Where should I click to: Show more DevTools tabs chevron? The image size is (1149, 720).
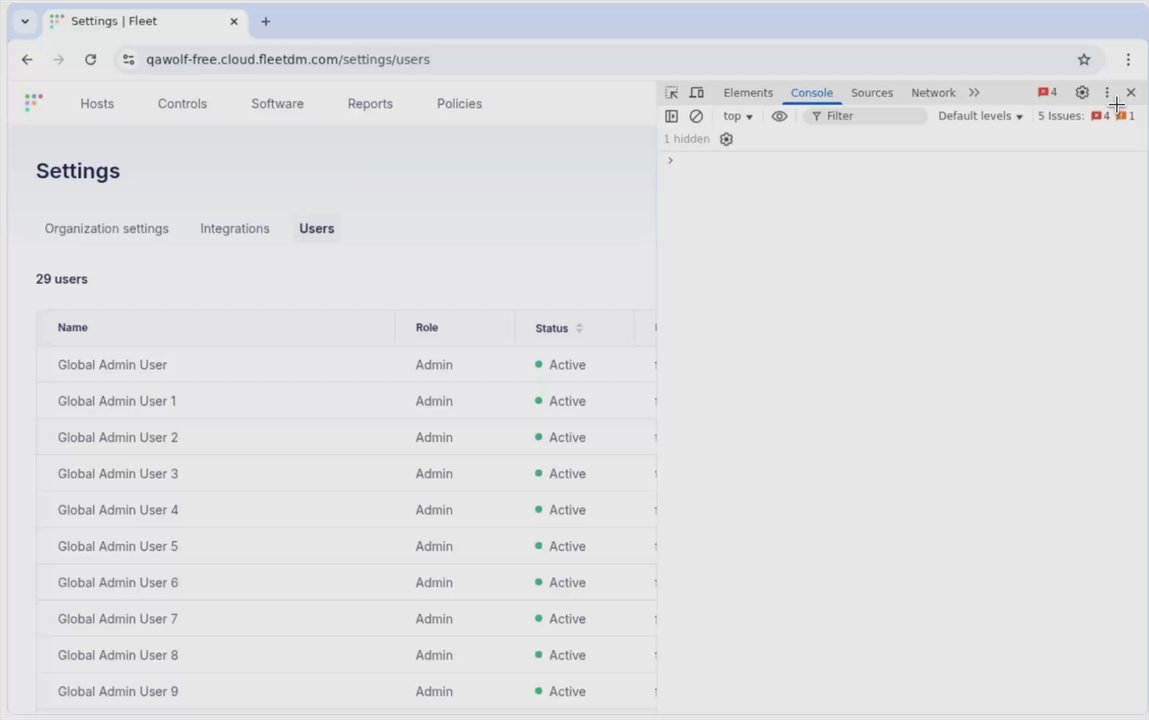coord(974,93)
